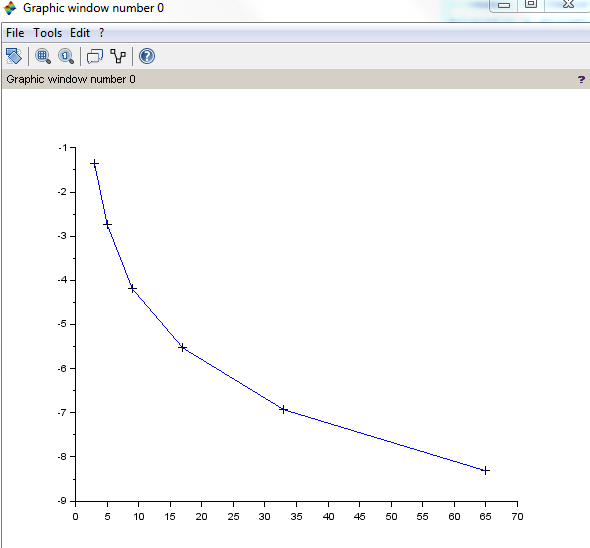
Task: Click y-axis label -2
Action: pos(62,192)
